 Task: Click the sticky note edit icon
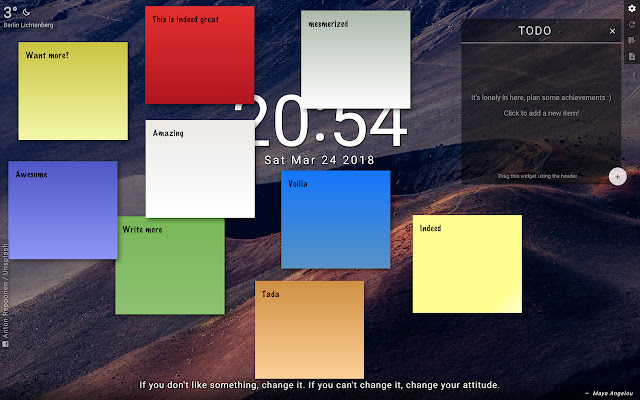pyautogui.click(x=631, y=41)
